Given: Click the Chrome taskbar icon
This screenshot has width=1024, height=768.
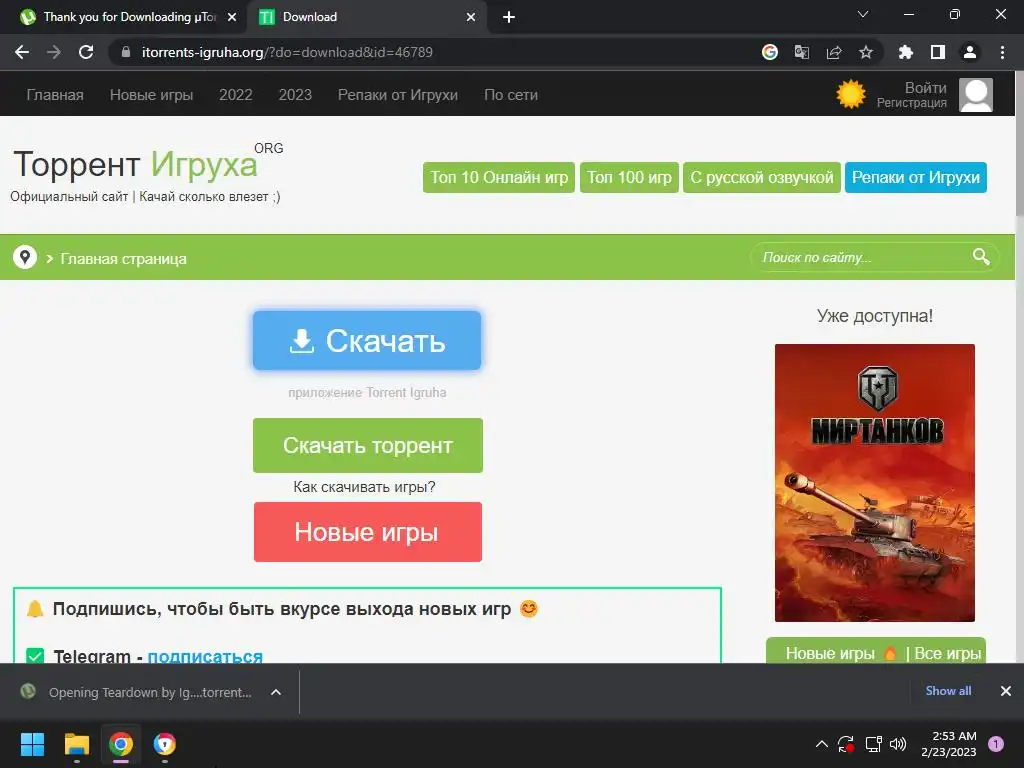Looking at the screenshot, I should click(x=121, y=744).
